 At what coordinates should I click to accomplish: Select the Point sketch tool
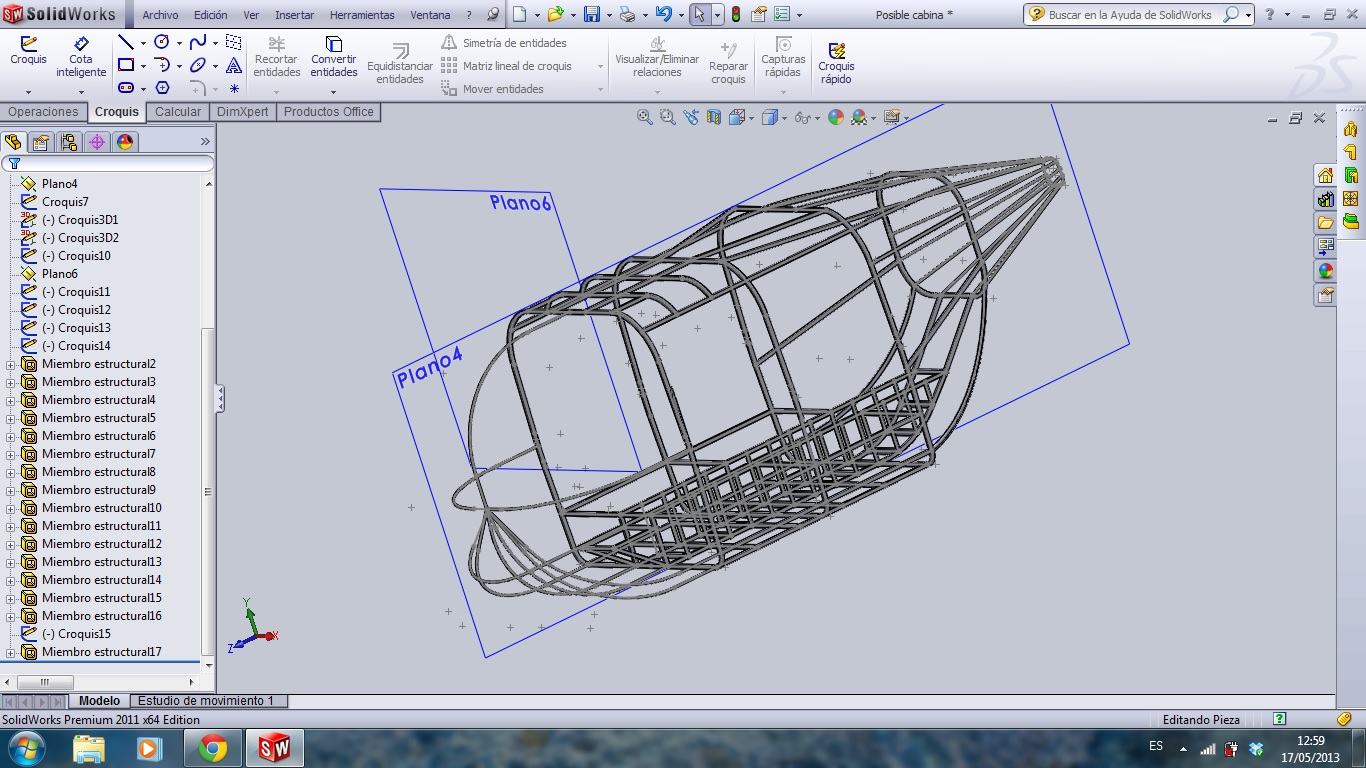coord(233,88)
